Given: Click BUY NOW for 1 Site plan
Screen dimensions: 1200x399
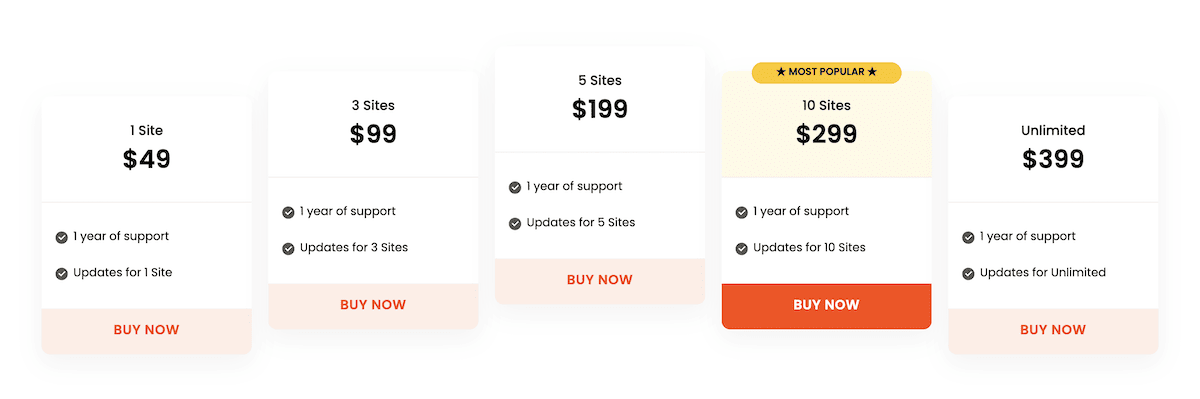Looking at the screenshot, I should (146, 330).
